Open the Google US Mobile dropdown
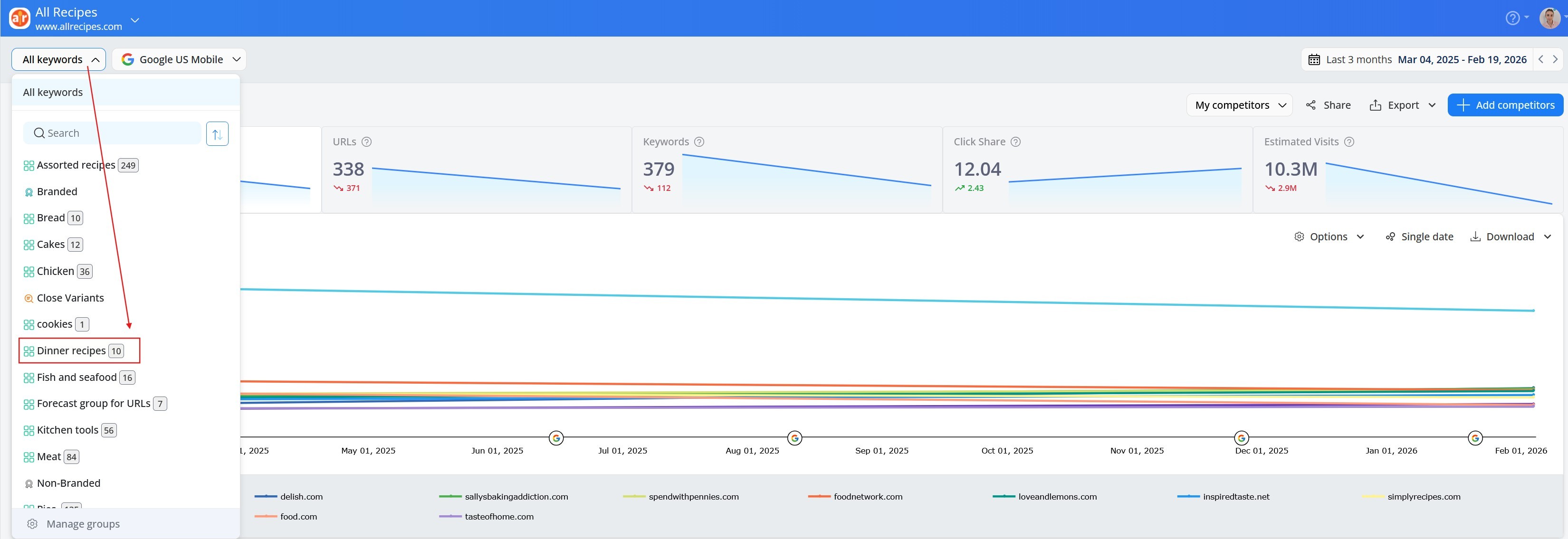Image resolution: width=1568 pixels, height=539 pixels. (179, 60)
